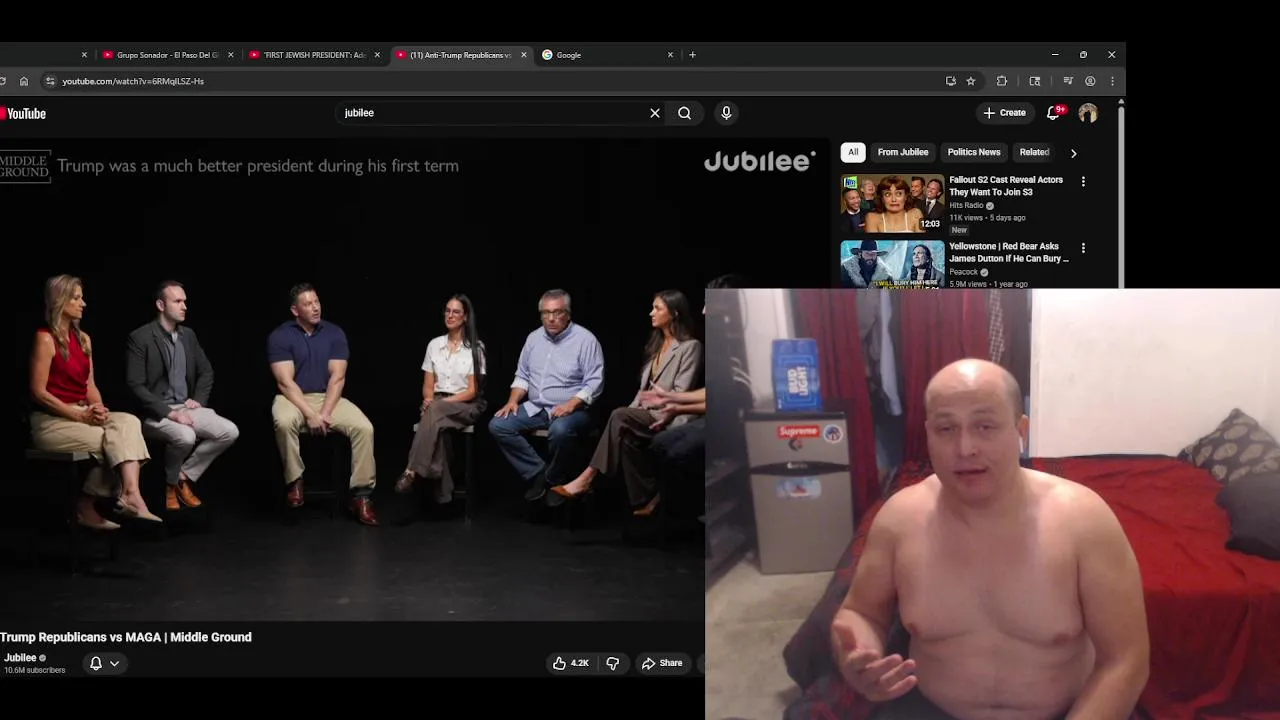Open the account avatar menu
The image size is (1280, 720).
point(1087,113)
